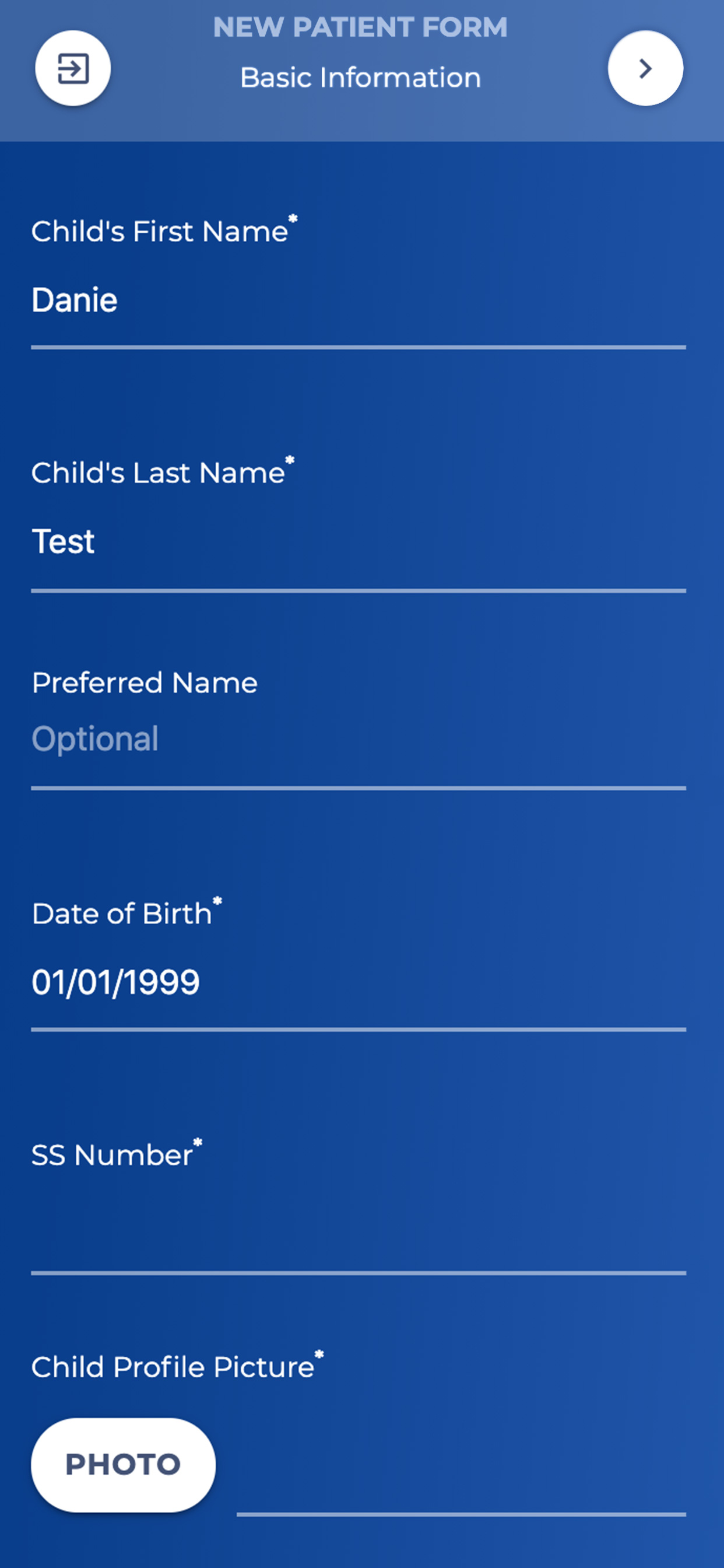Click the asterisk after Child Profile Picture
The image size is (724, 1568).
[x=319, y=1355]
